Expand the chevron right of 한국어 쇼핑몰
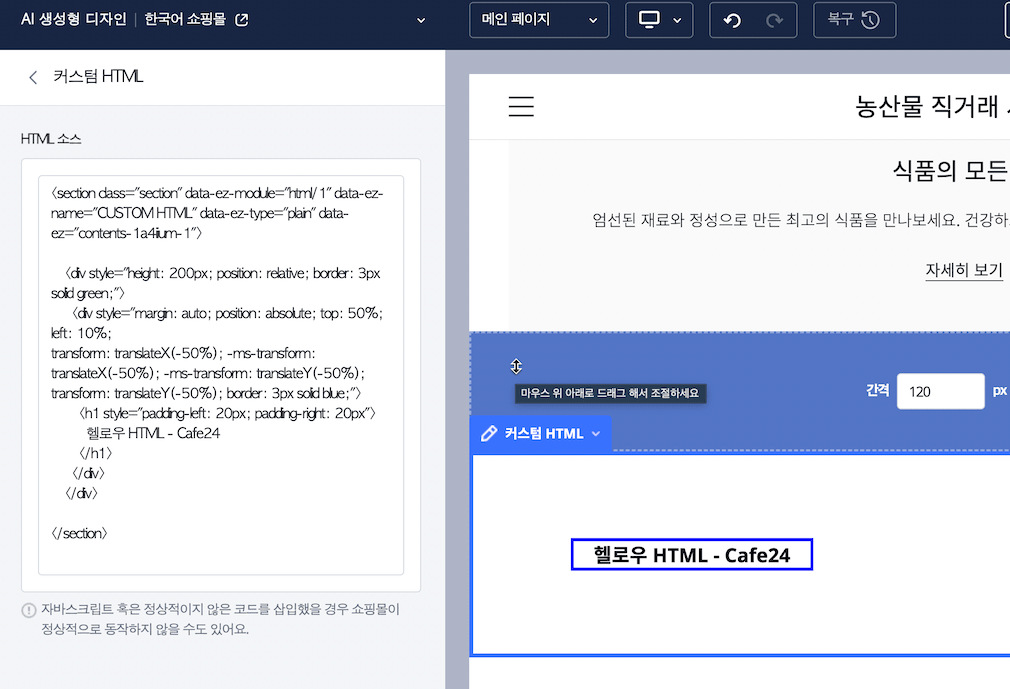 pyautogui.click(x=420, y=20)
